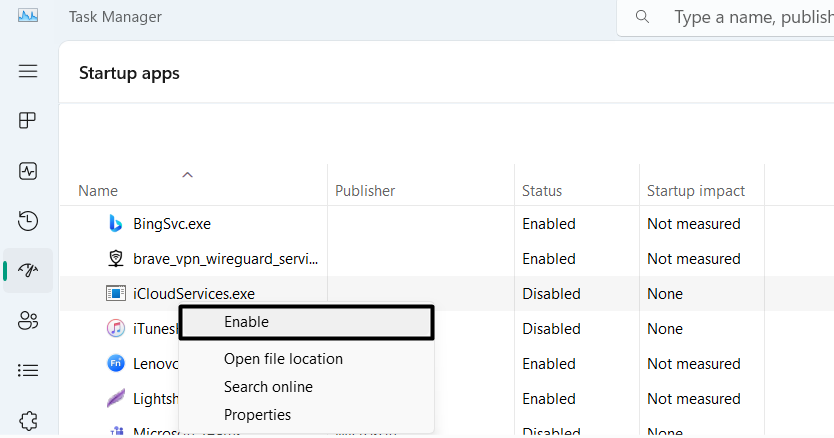Open the App history page icon

pos(28,221)
